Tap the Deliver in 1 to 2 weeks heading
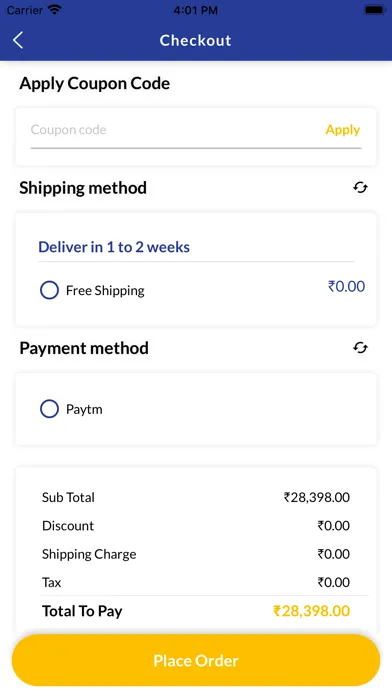Image resolution: width=392 pixels, height=696 pixels. 114,247
